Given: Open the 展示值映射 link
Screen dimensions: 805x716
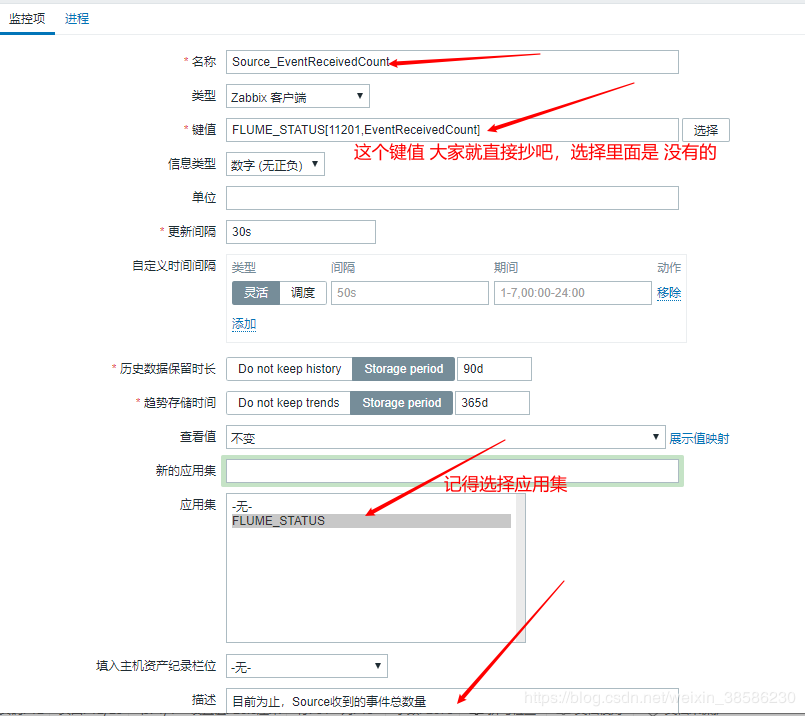Looking at the screenshot, I should 699,439.
